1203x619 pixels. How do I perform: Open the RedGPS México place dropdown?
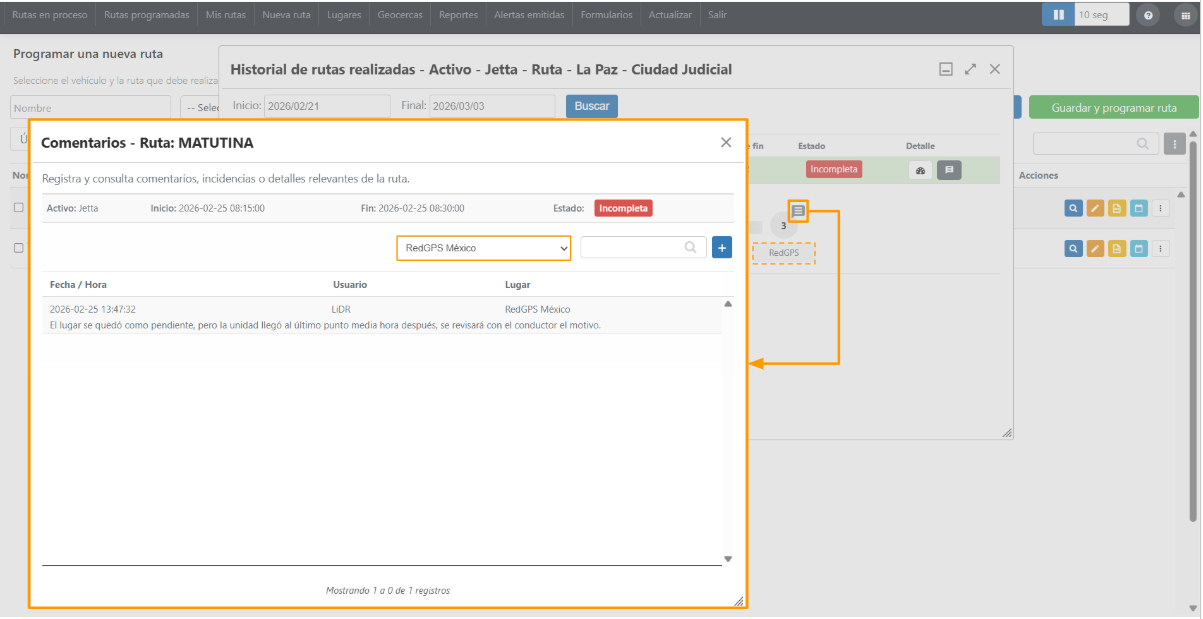coord(484,248)
